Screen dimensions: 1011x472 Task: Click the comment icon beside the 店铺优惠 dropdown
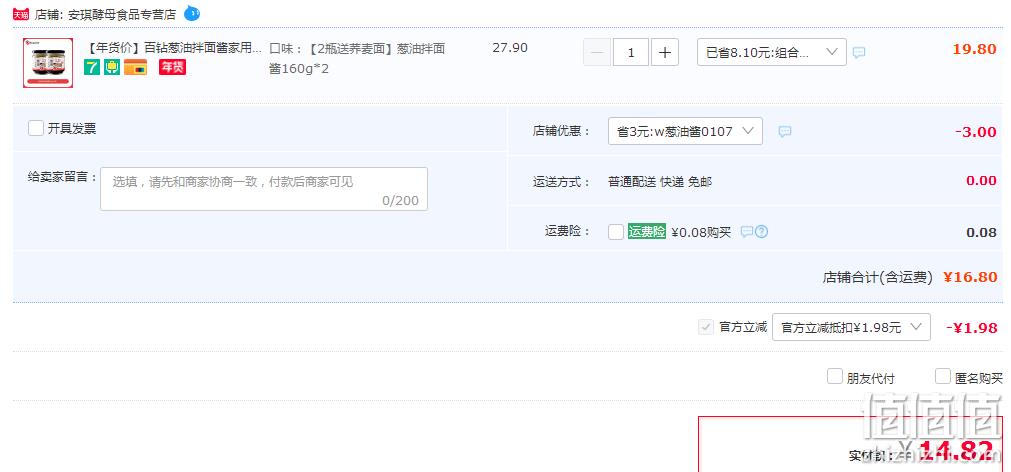785,132
